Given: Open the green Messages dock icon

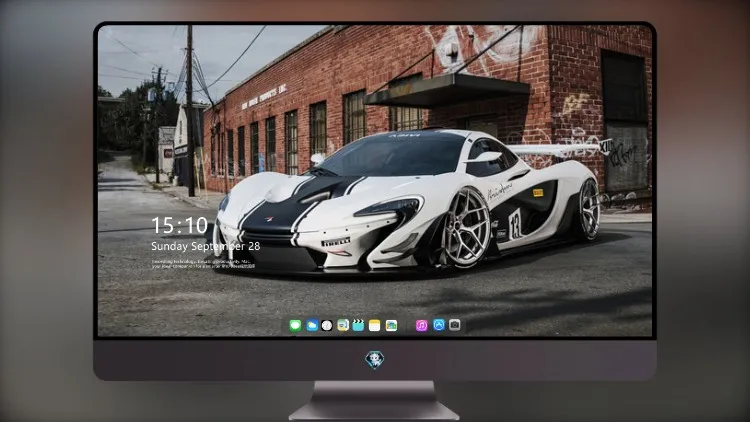Looking at the screenshot, I should click(295, 325).
